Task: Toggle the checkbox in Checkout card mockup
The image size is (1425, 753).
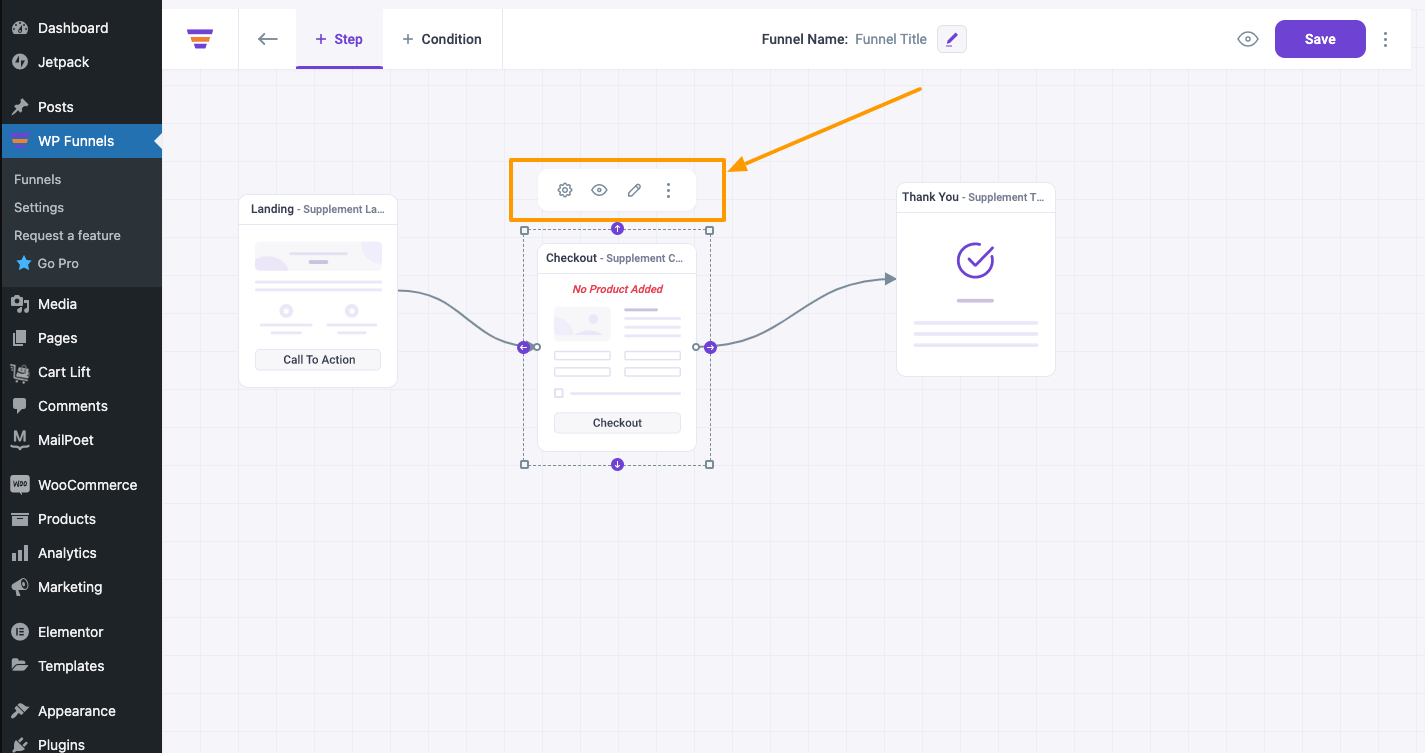Action: (x=559, y=393)
